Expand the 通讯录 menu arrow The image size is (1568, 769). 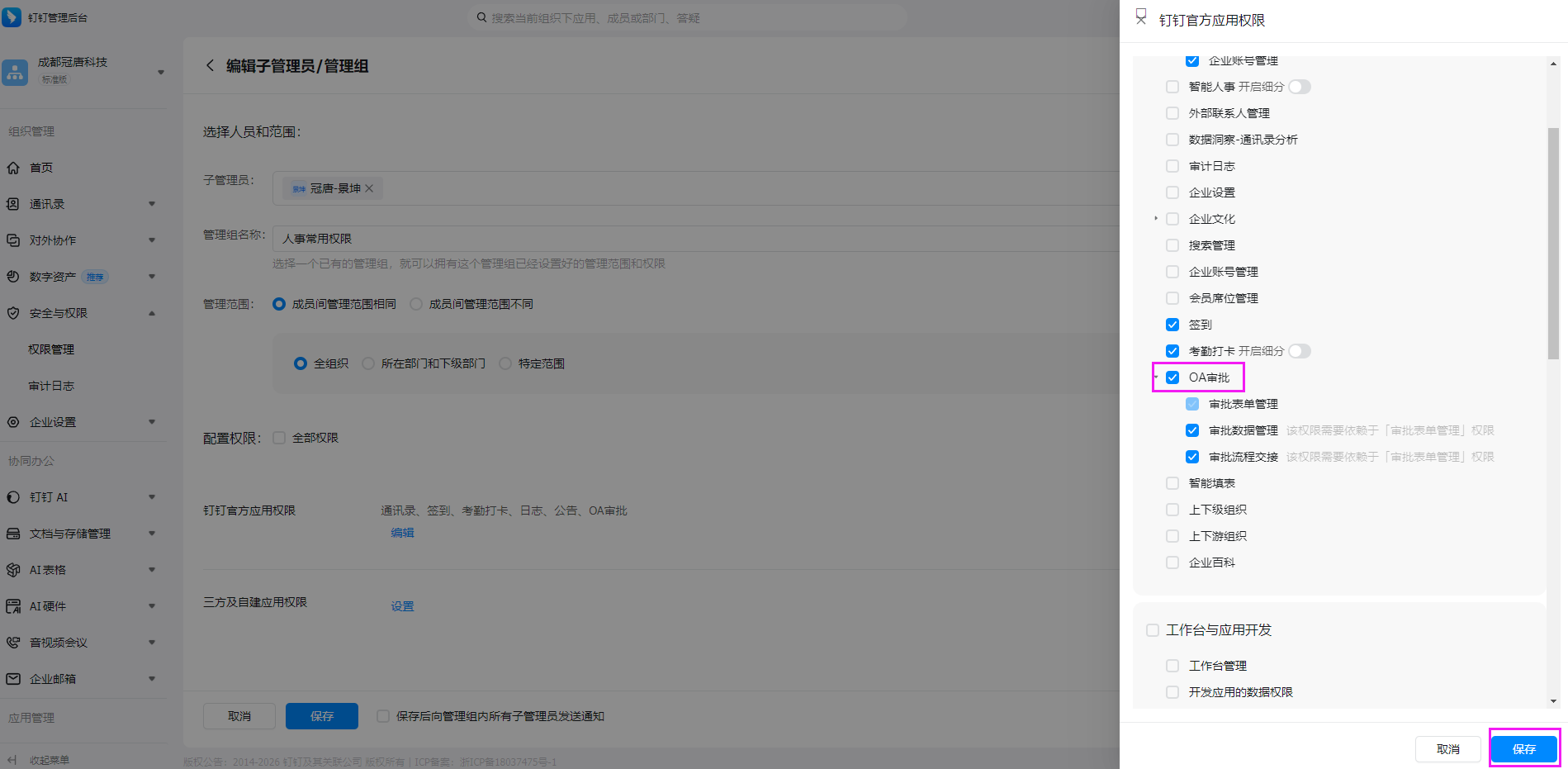pos(152,204)
